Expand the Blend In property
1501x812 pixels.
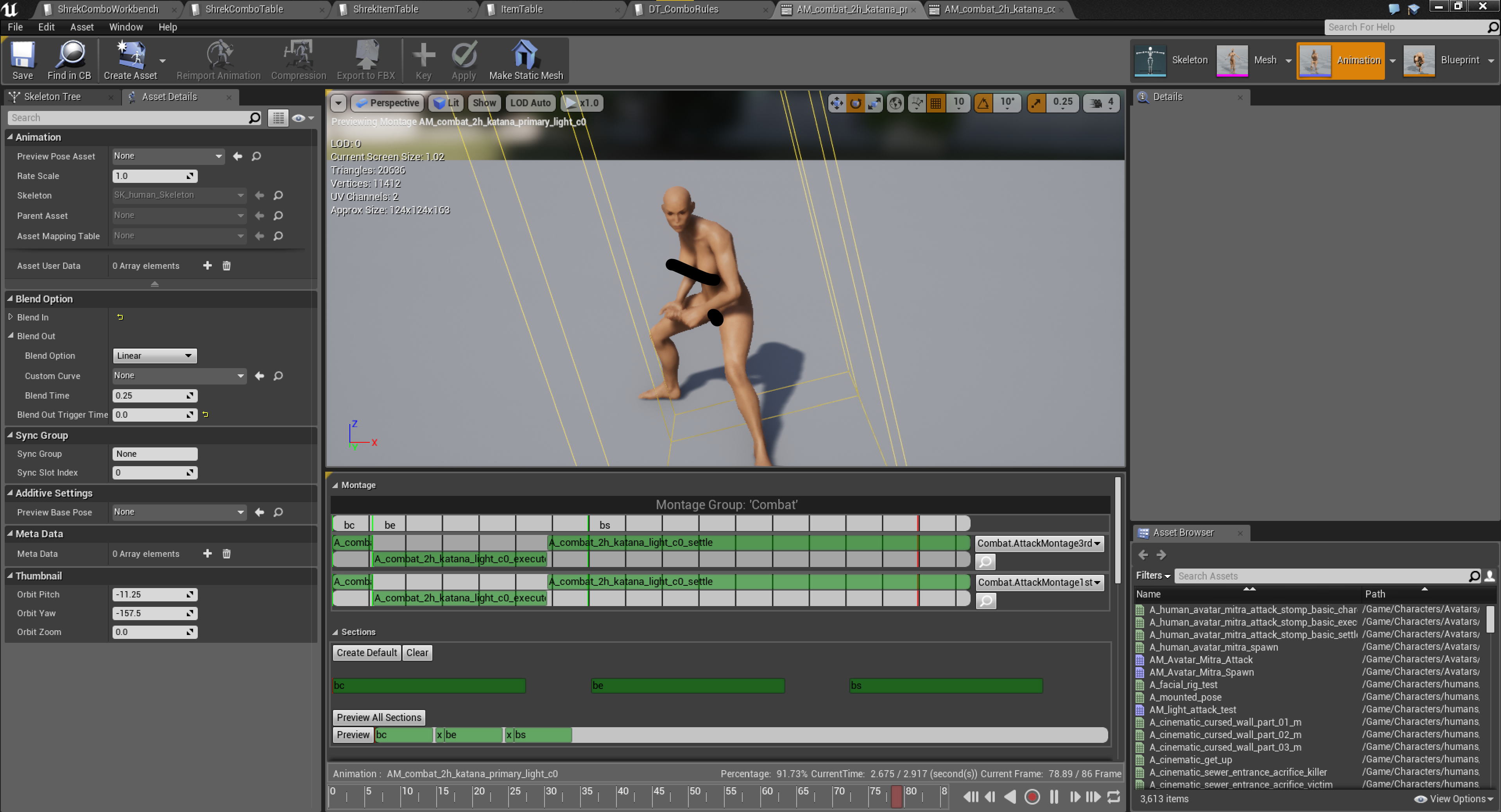[x=11, y=317]
